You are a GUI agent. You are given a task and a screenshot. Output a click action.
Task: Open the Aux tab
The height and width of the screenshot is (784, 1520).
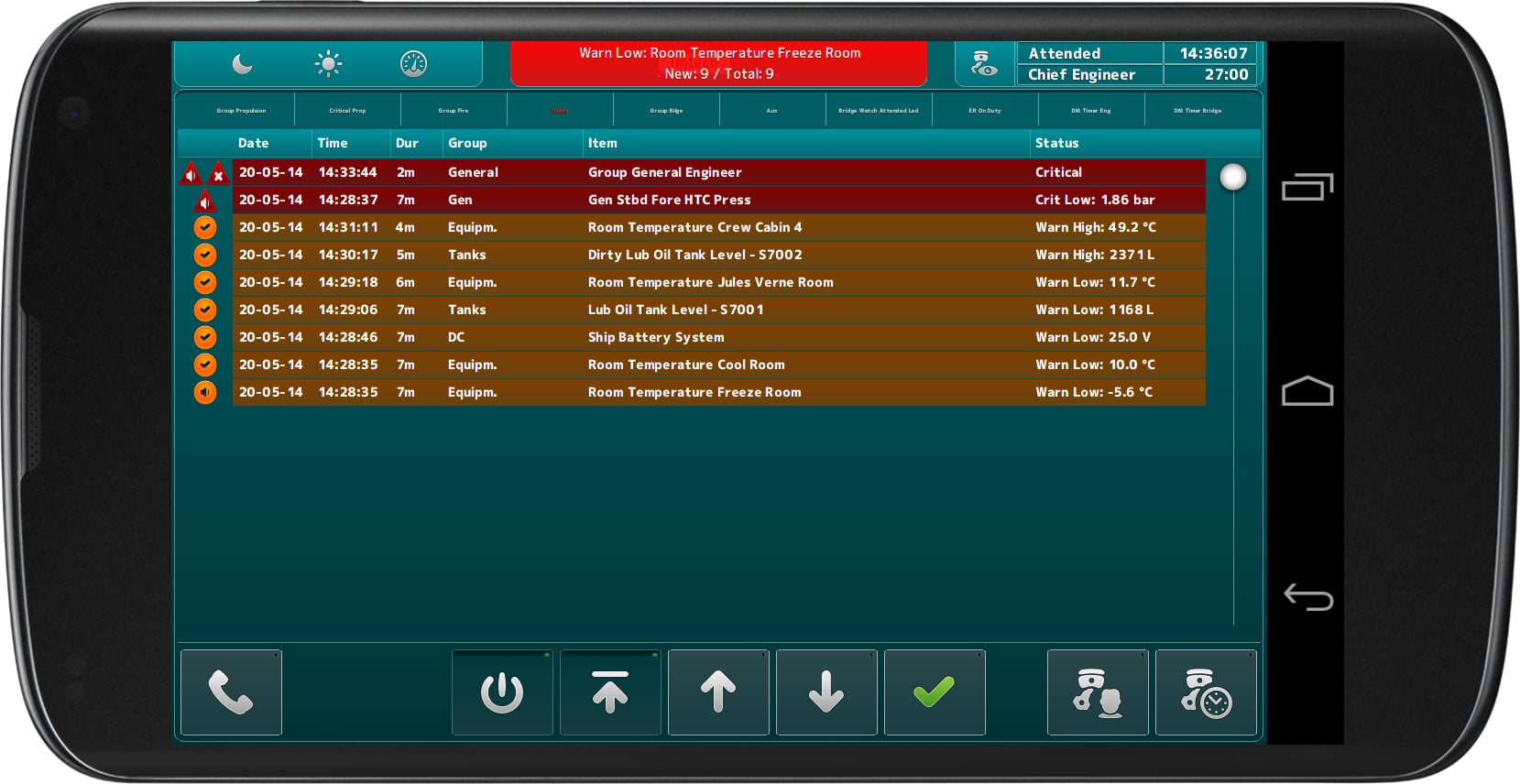point(772,110)
